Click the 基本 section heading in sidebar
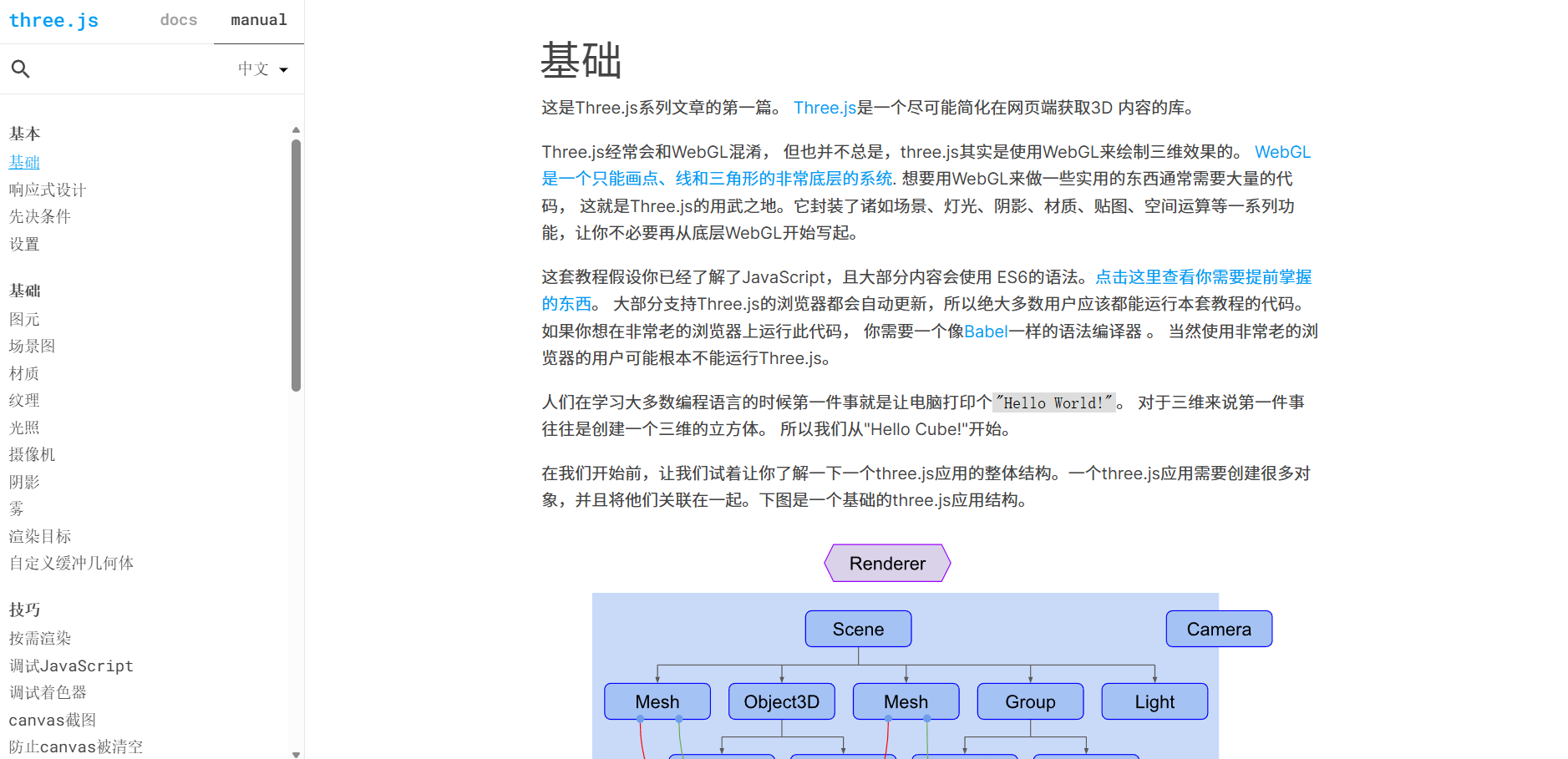This screenshot has width=1568, height=759. pos(24,134)
